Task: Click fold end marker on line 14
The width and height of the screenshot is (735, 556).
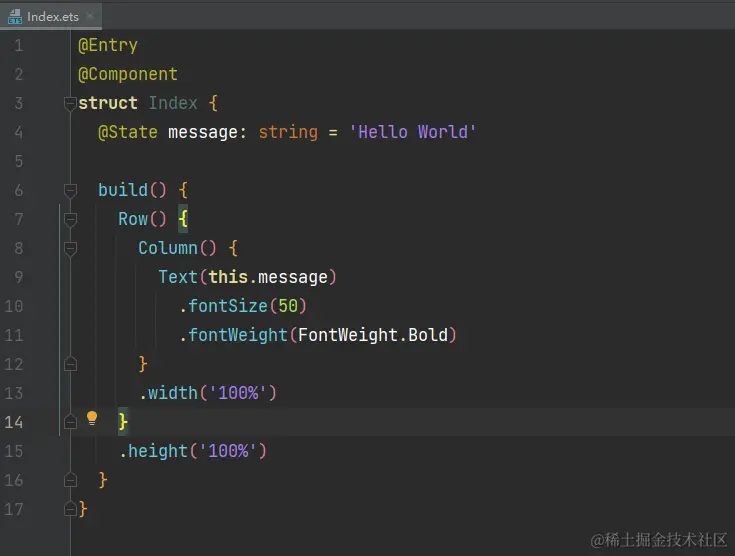Action: click(70, 422)
